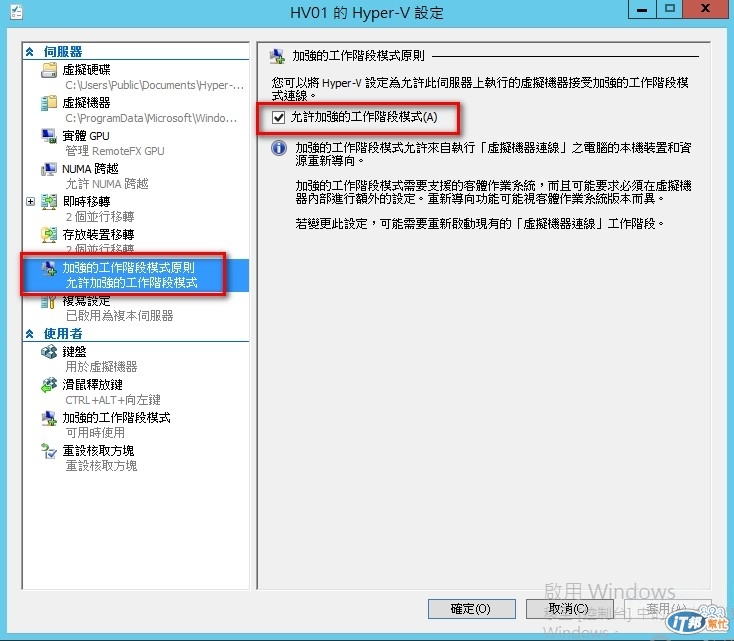Open the 虛擬機器 settings icon
The image size is (734, 641).
49,103
